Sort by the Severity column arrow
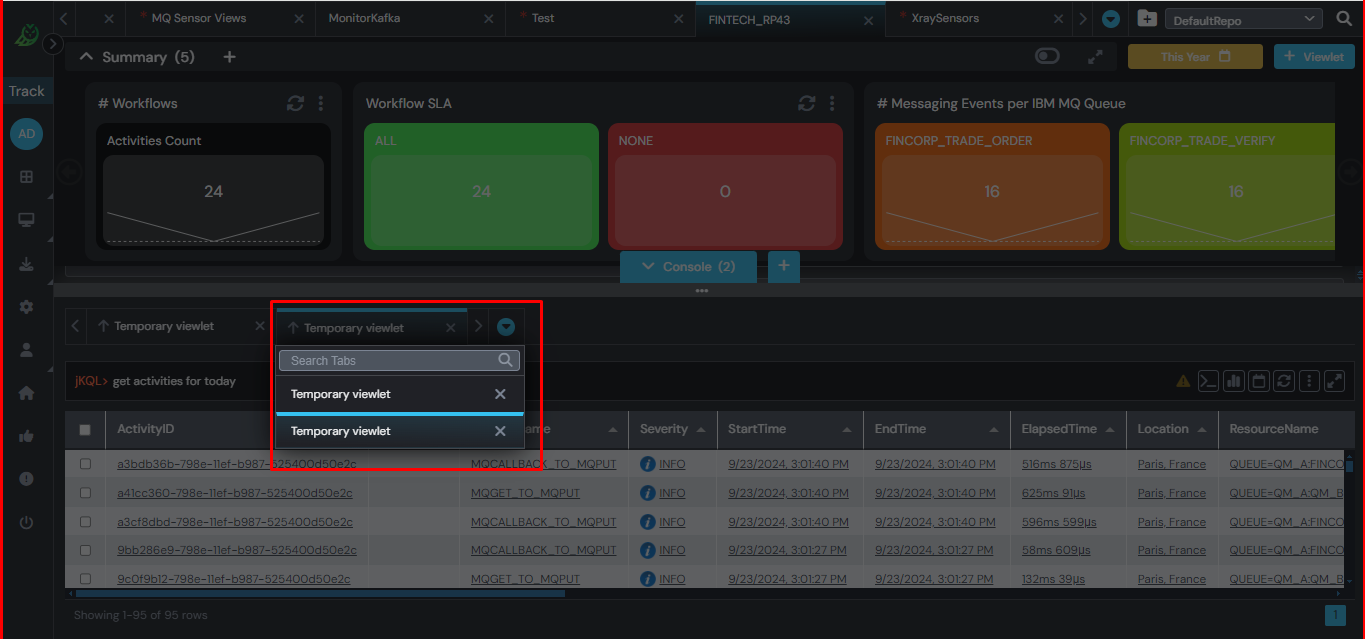This screenshot has width=1365, height=639. point(701,430)
